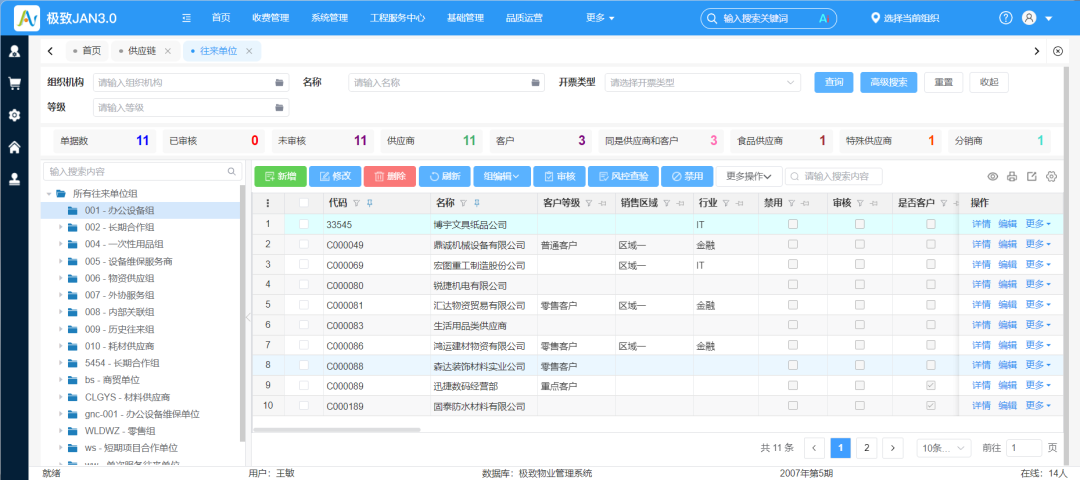This screenshot has height=480, width=1080.
Task: Click the 输入搜索关键词 global search field
Action: pyautogui.click(x=768, y=19)
